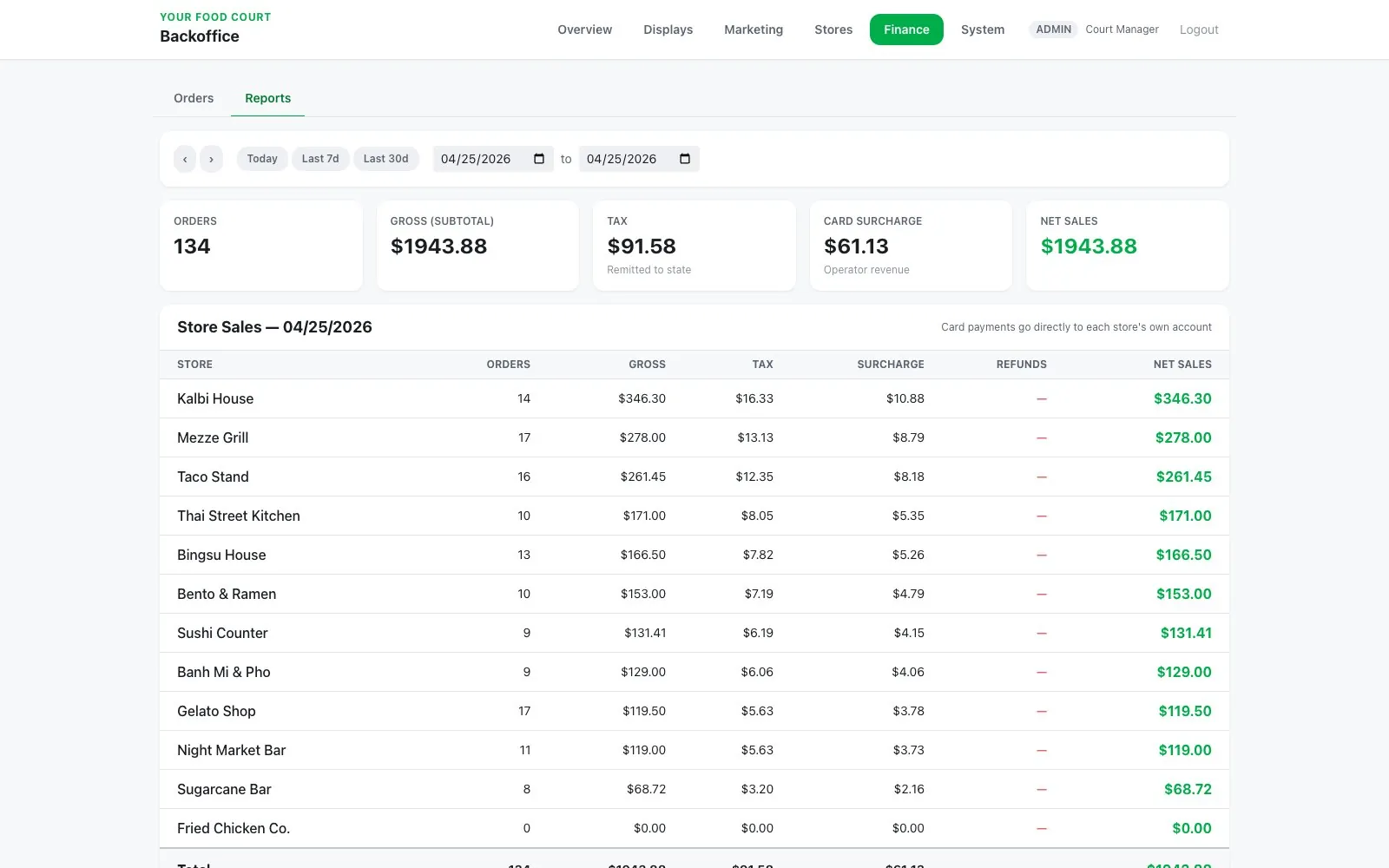Click the end date input field

pyautogui.click(x=639, y=159)
